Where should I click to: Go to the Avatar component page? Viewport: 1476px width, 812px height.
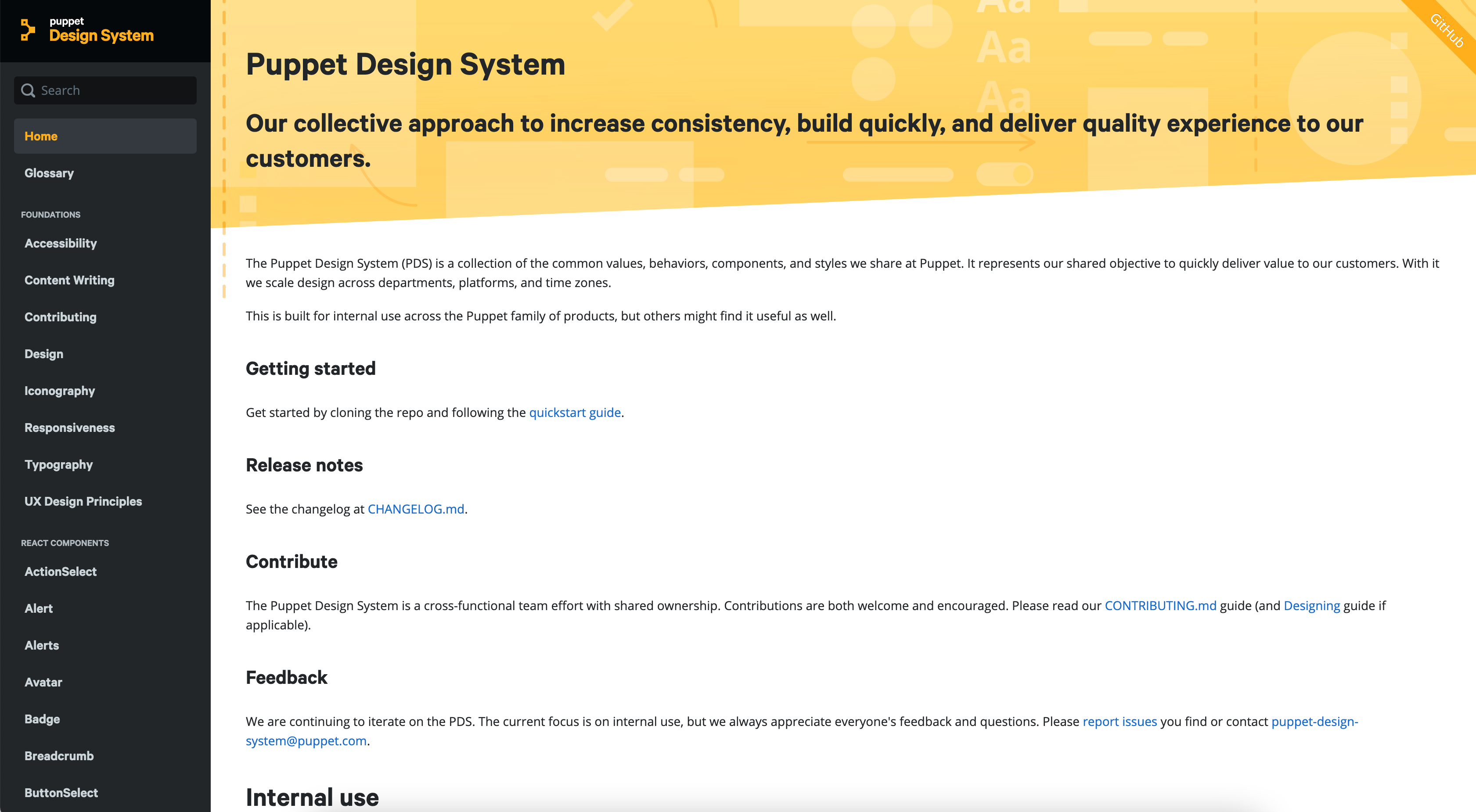pos(43,682)
